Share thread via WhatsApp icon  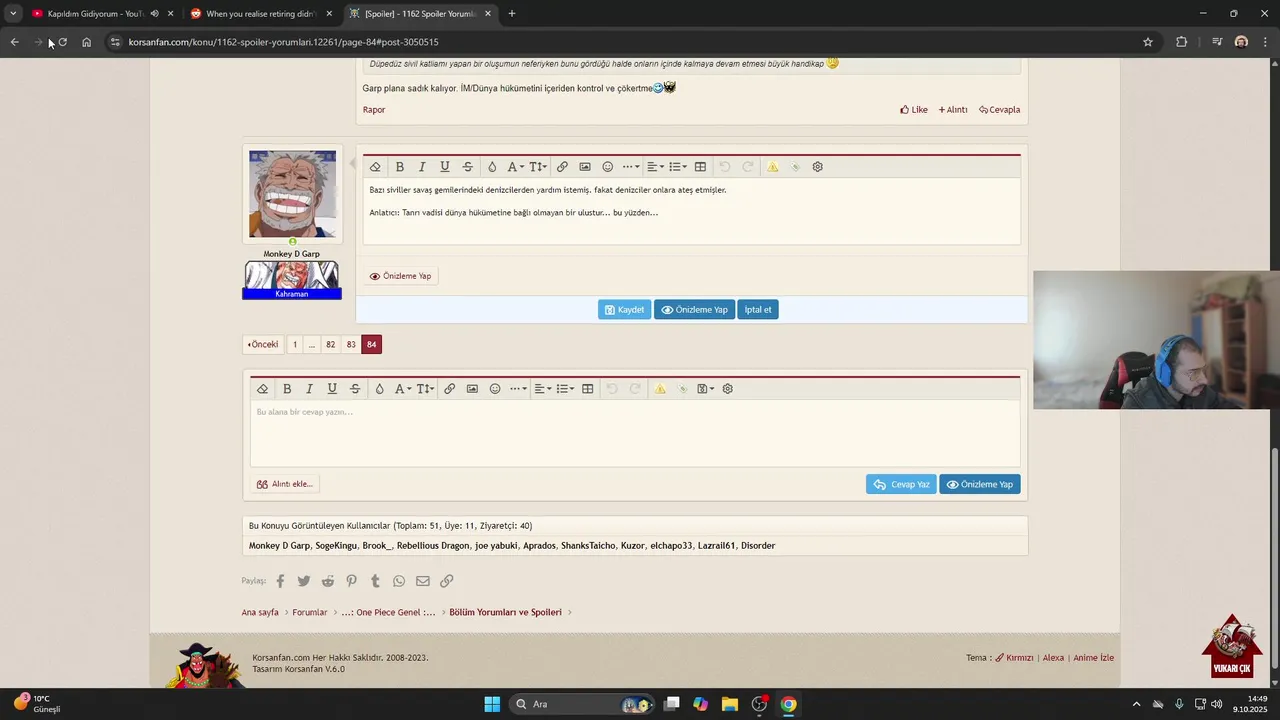tap(399, 581)
